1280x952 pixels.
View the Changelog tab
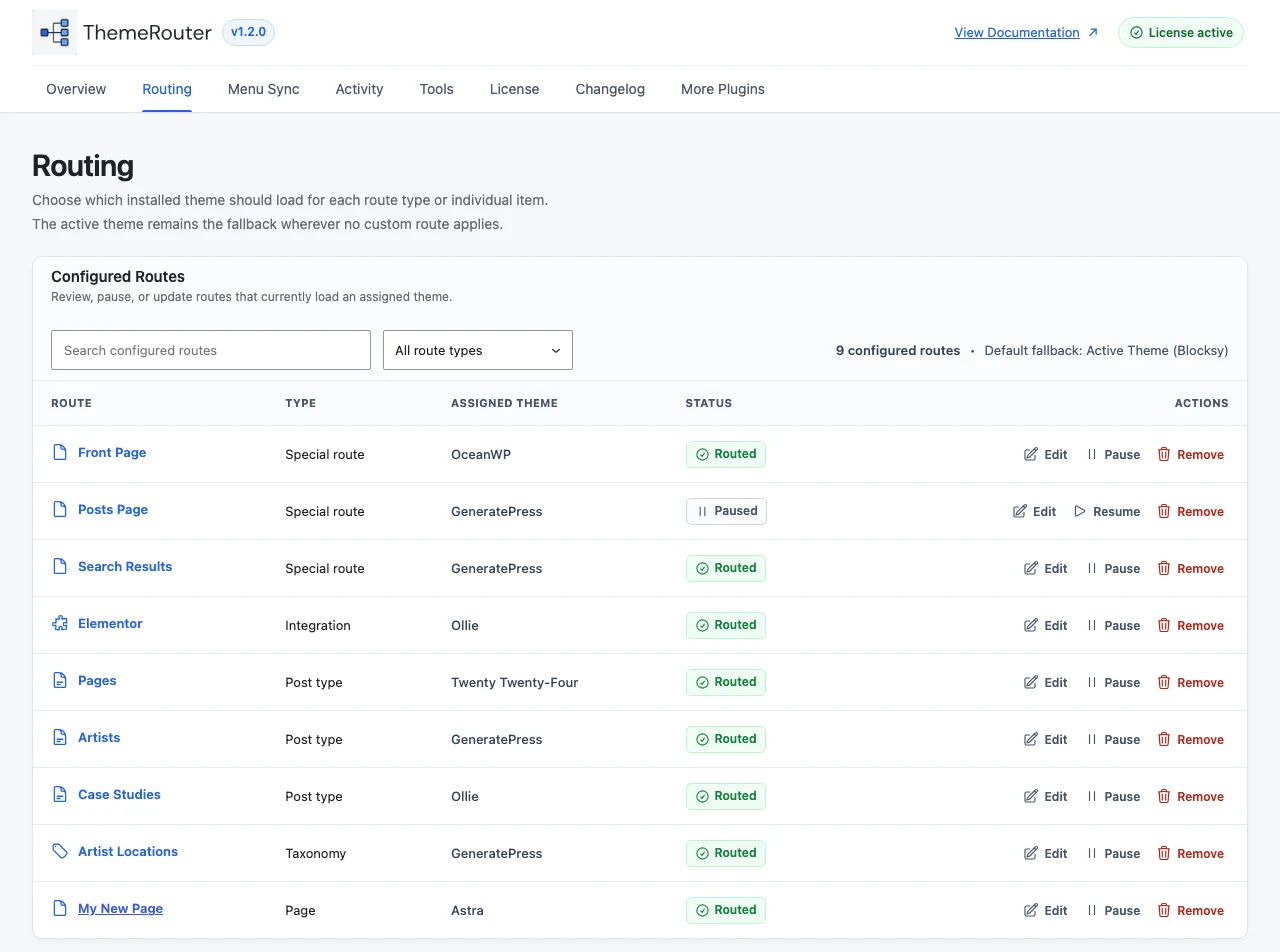pyautogui.click(x=610, y=89)
